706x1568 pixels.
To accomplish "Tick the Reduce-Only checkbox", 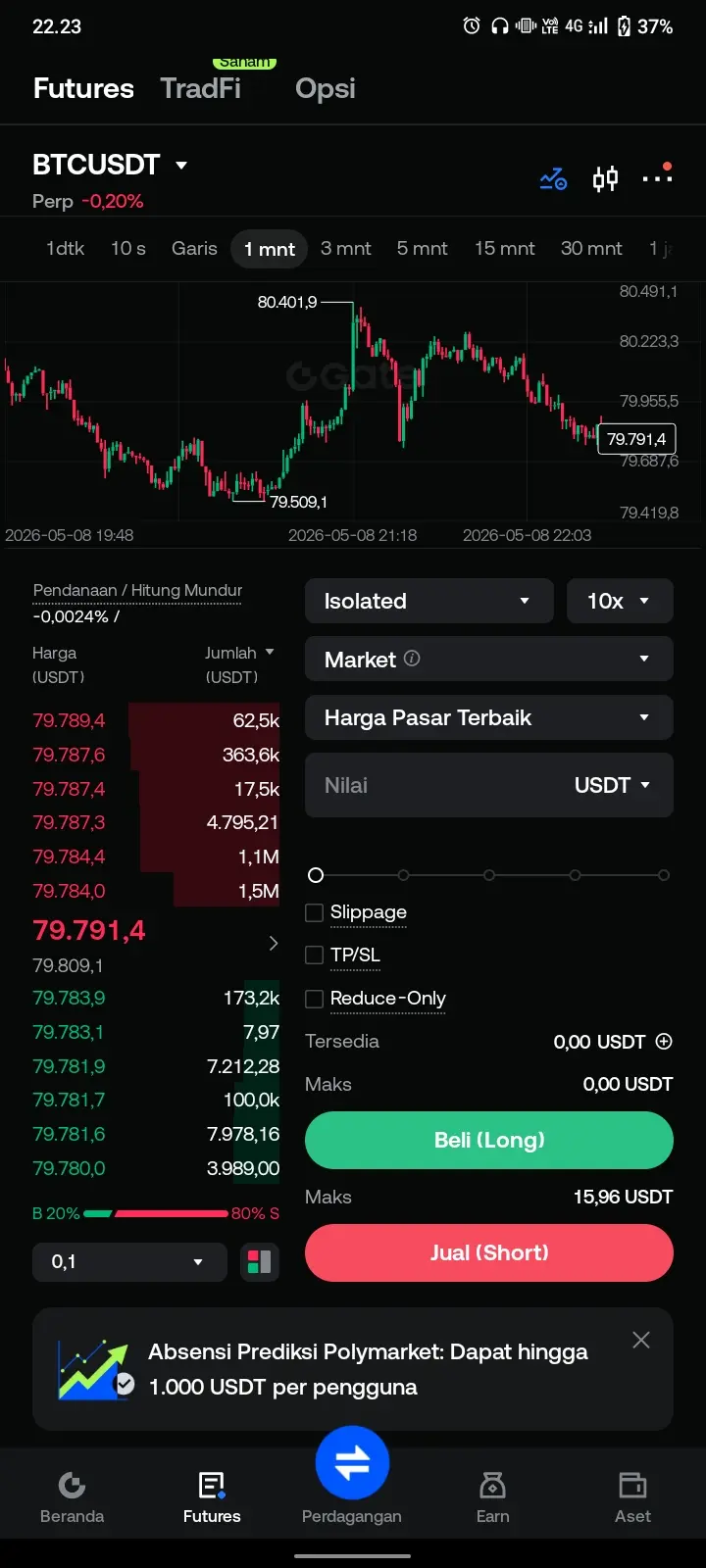I will pyautogui.click(x=314, y=999).
